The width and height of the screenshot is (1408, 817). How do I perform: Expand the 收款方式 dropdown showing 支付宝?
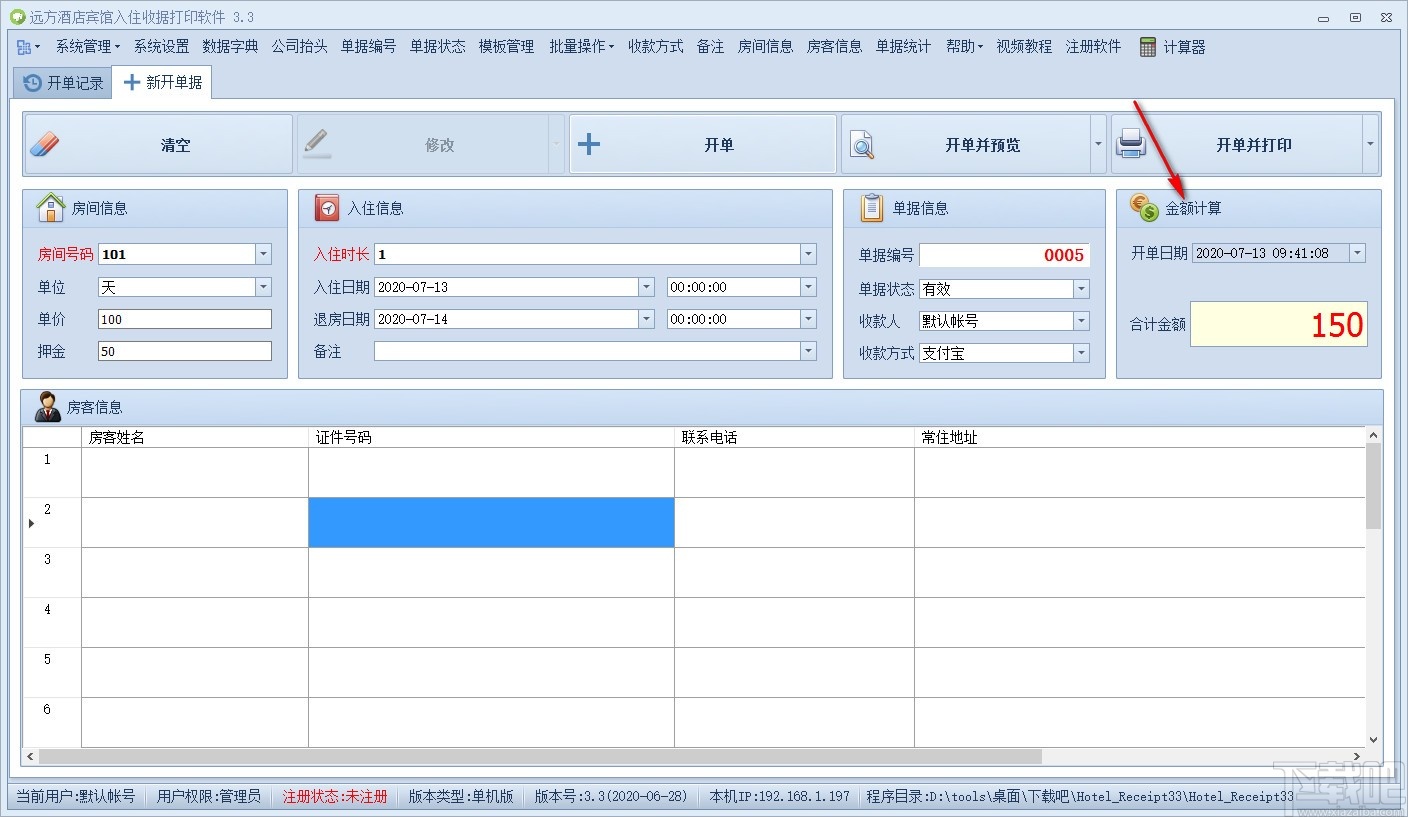(1081, 353)
